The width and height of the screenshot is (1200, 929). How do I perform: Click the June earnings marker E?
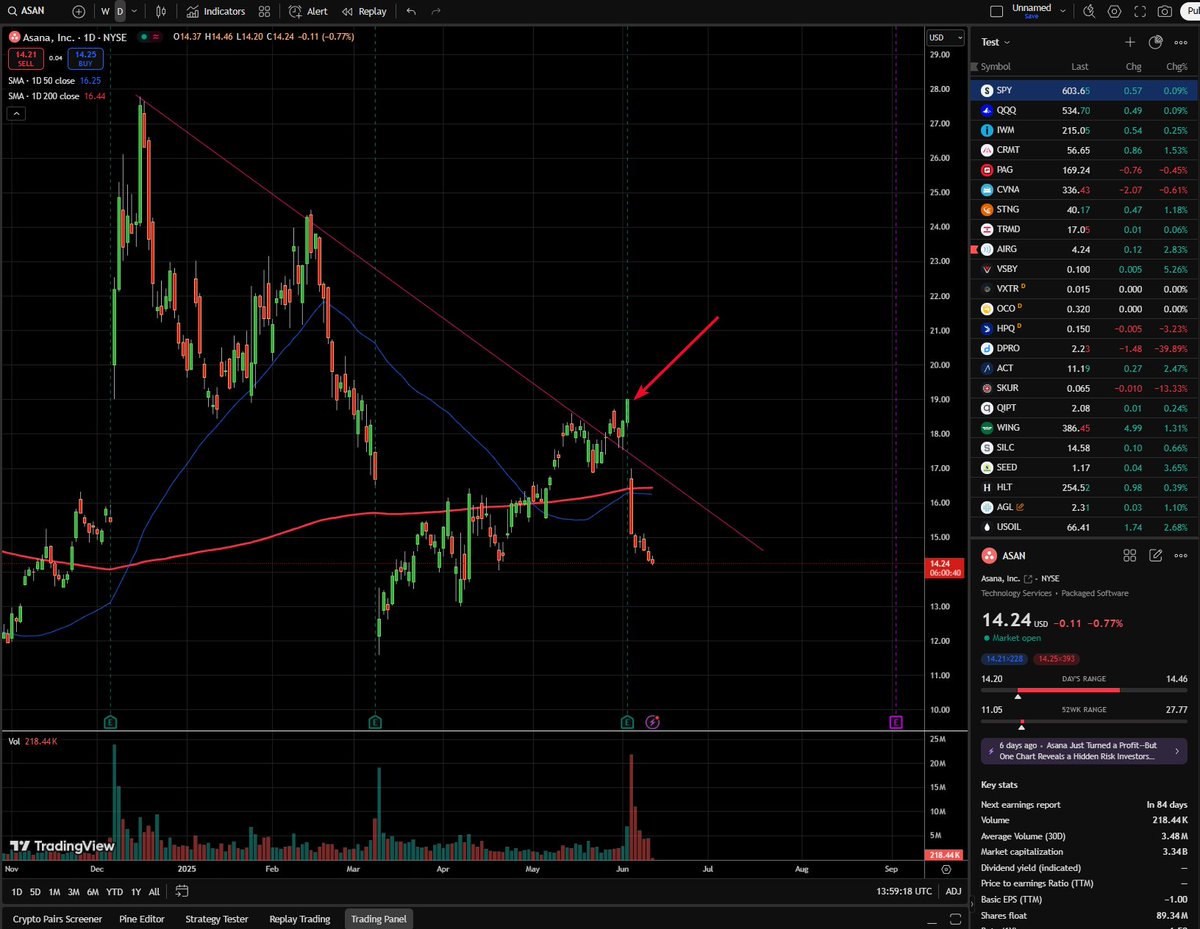627,721
